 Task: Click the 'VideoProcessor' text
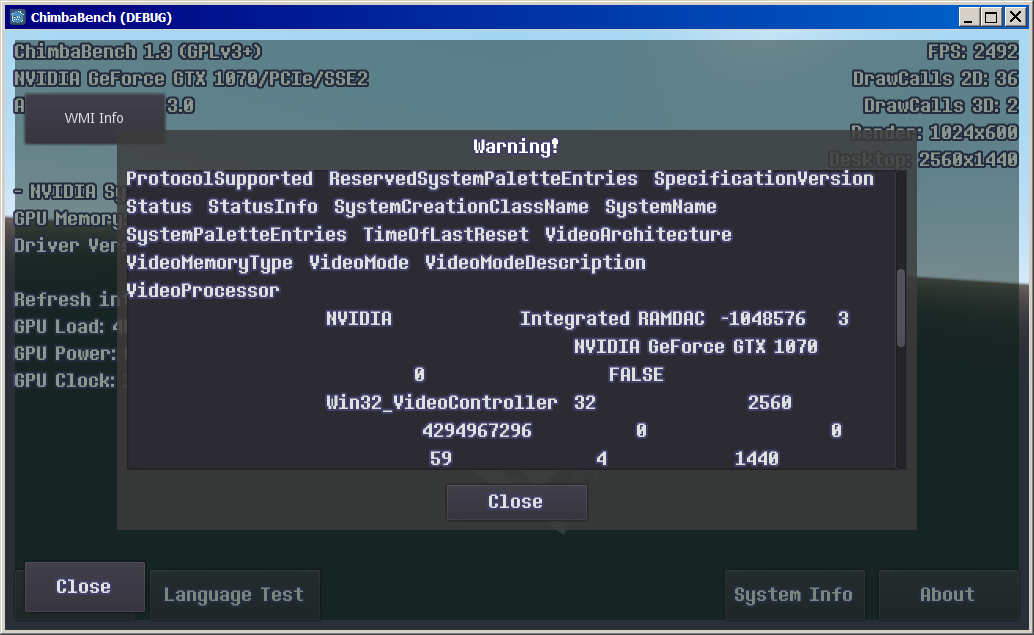(x=203, y=291)
